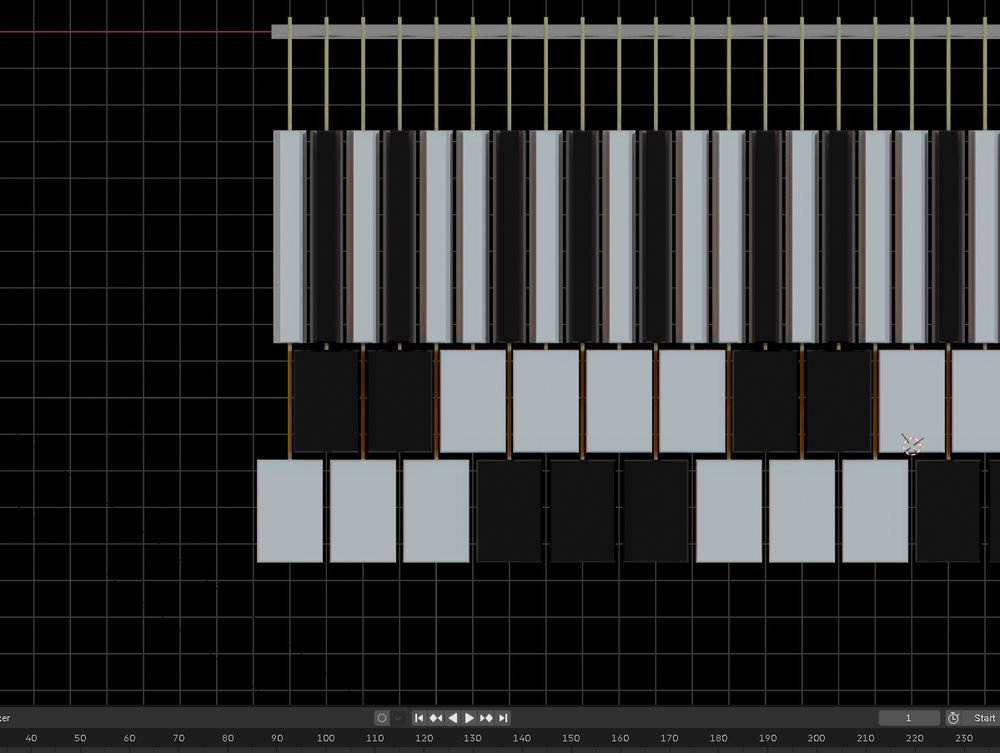Set the playhead to frame 200 on the ruler

click(815, 739)
